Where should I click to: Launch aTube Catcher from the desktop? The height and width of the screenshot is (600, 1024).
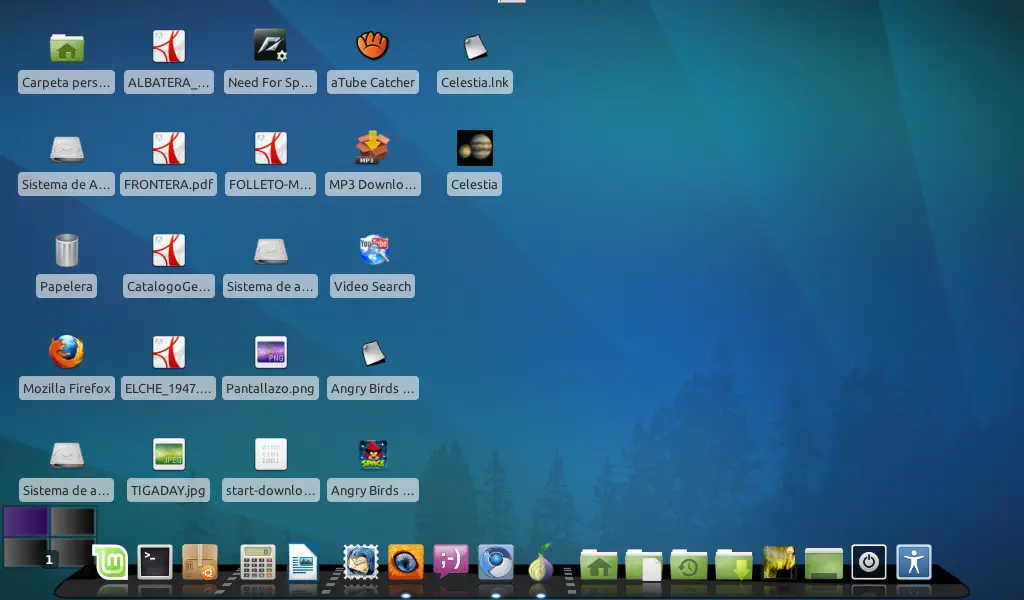tap(372, 46)
